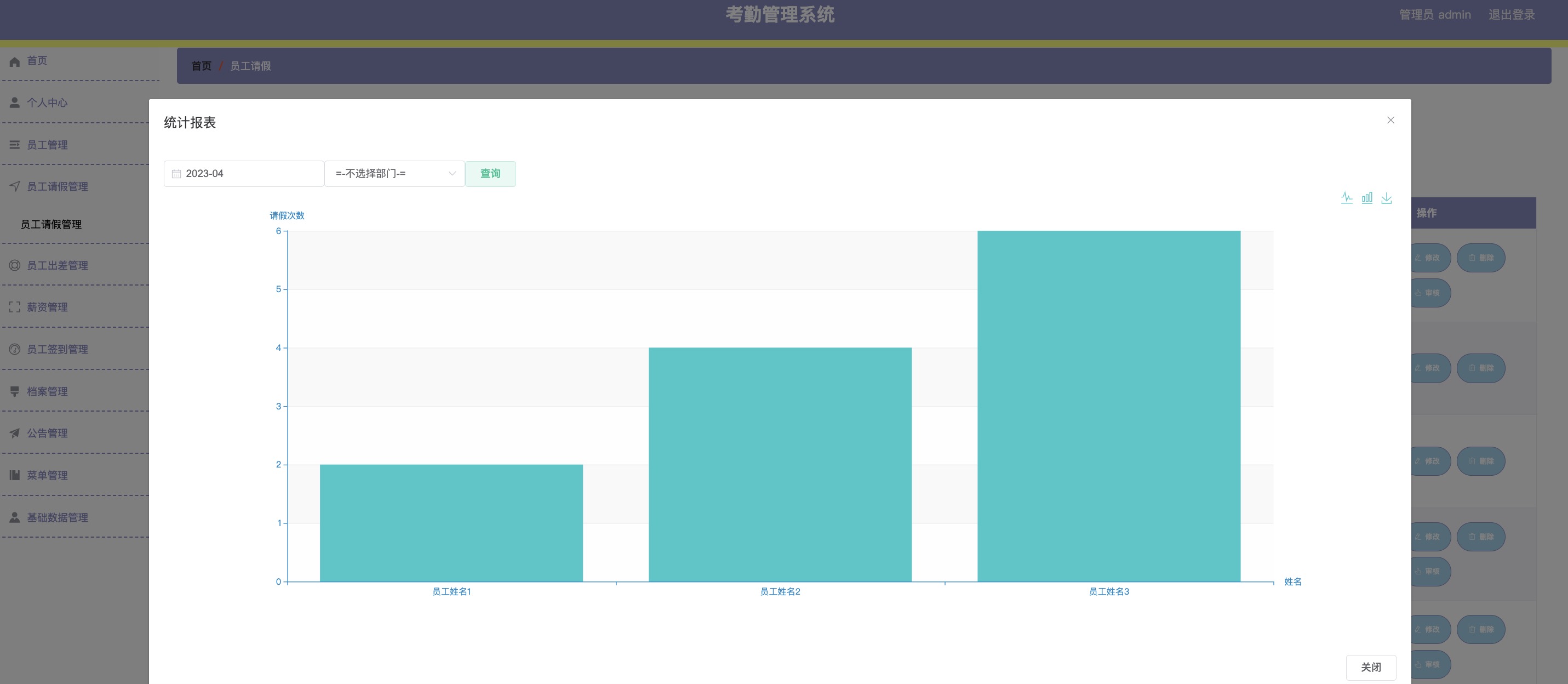
Task: Click 基础数据管理 user icon
Action: point(15,517)
